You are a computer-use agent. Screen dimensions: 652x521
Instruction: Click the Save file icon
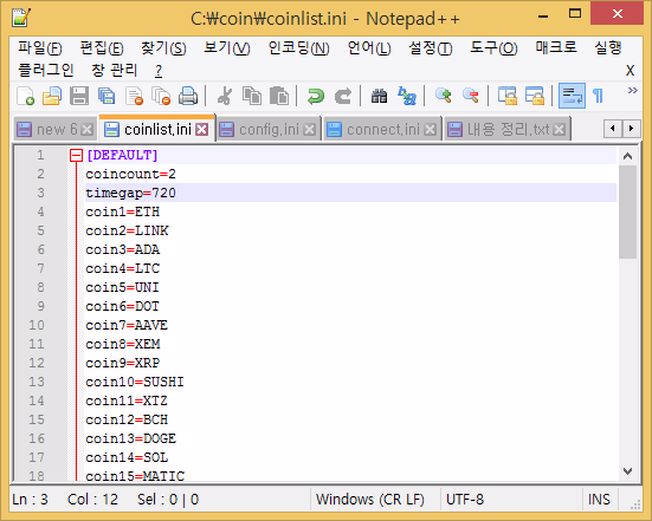pos(79,96)
